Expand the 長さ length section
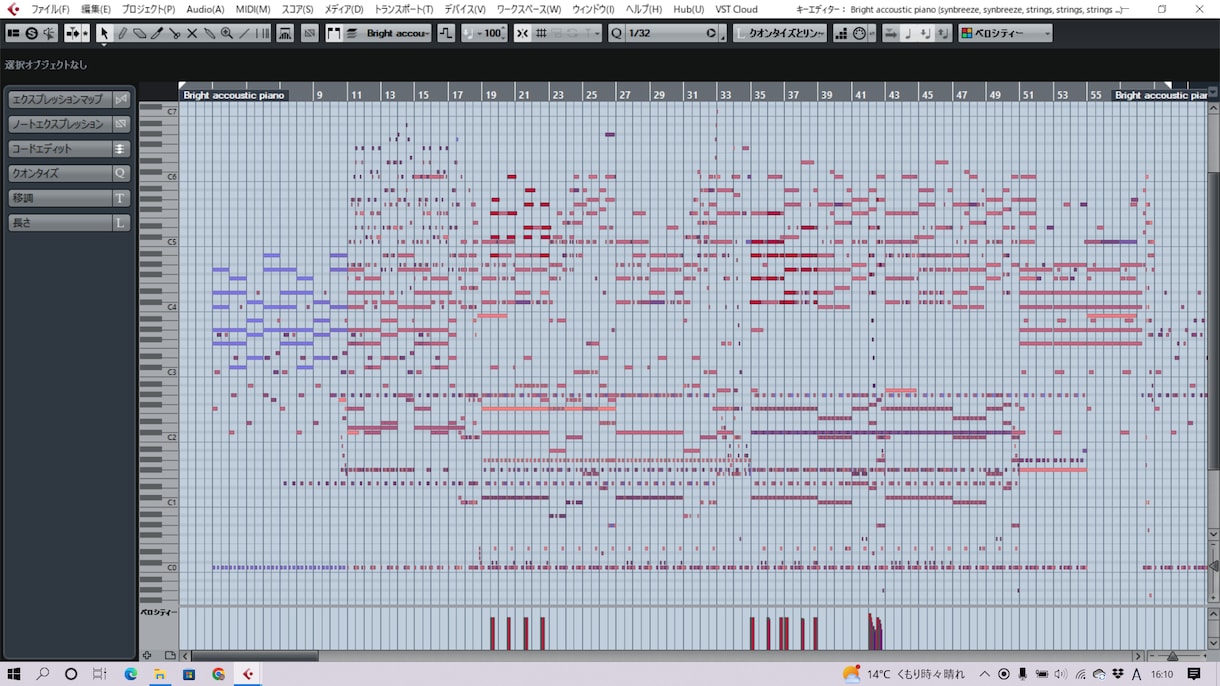Image resolution: width=1220 pixels, height=686 pixels. (69, 222)
